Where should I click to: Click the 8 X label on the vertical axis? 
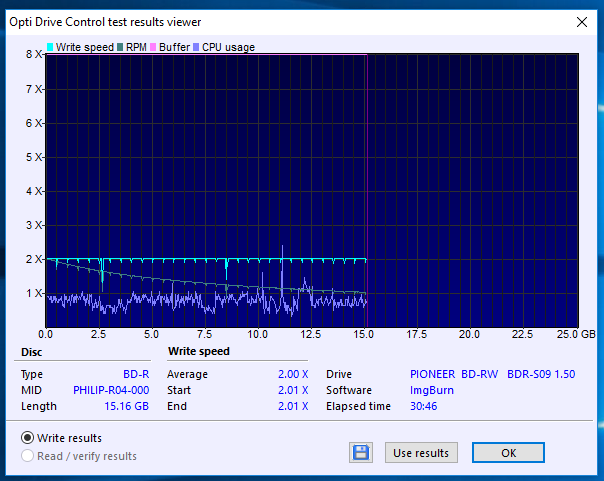point(34,54)
